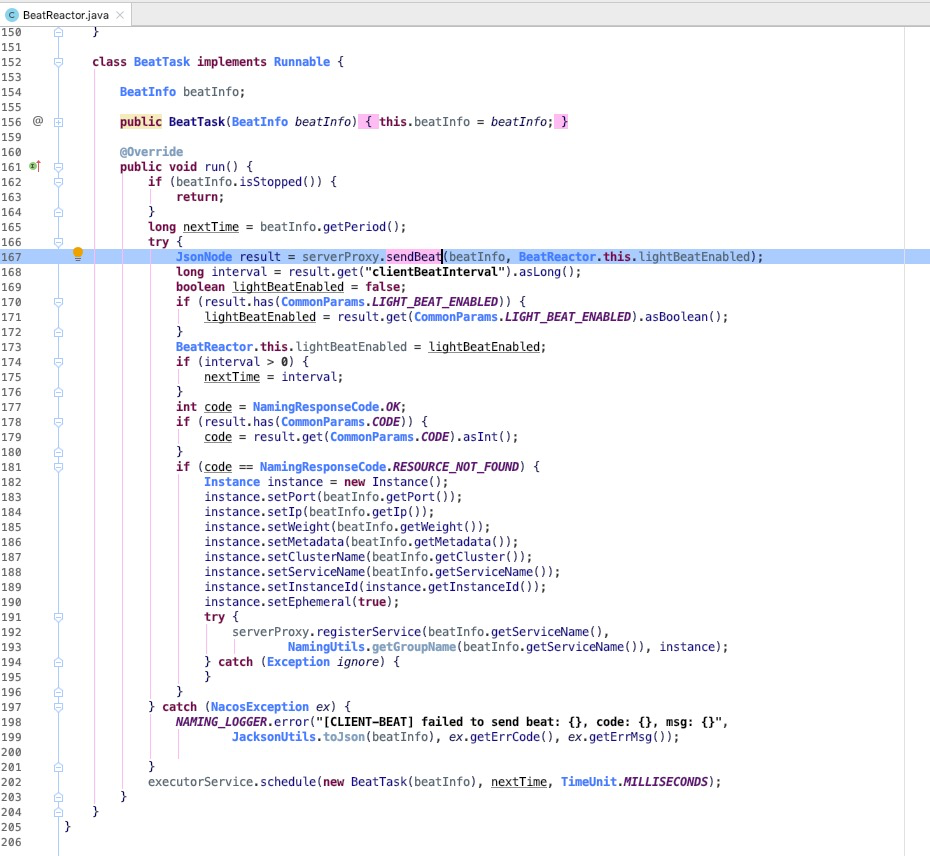930x856 pixels.
Task: Collapse the catch Exception fold on line 194
Action: (x=58, y=662)
